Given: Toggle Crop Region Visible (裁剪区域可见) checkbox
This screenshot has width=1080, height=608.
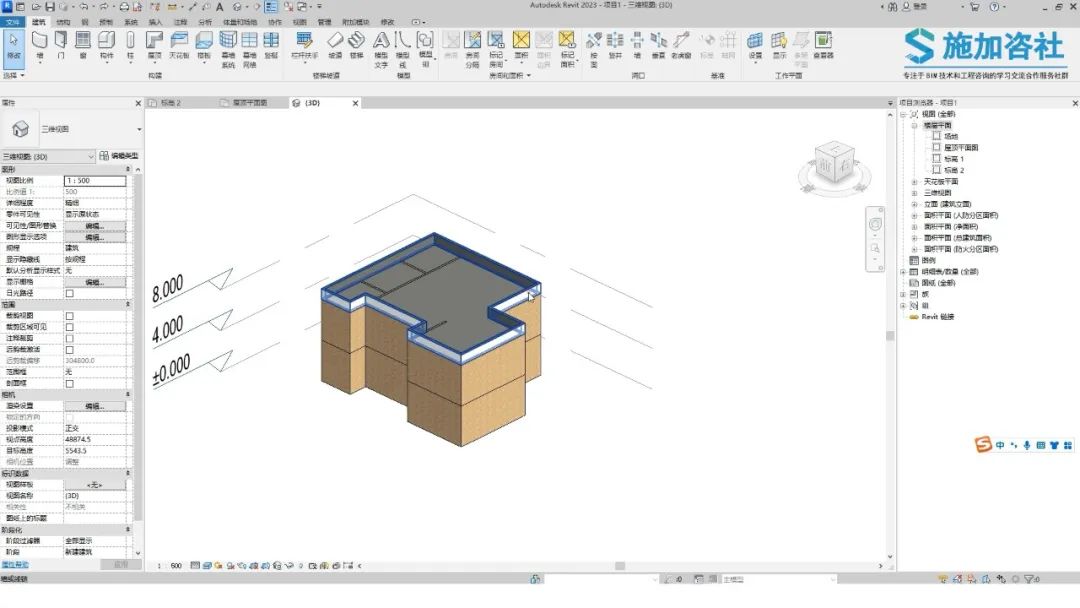Looking at the screenshot, I should click(70, 327).
